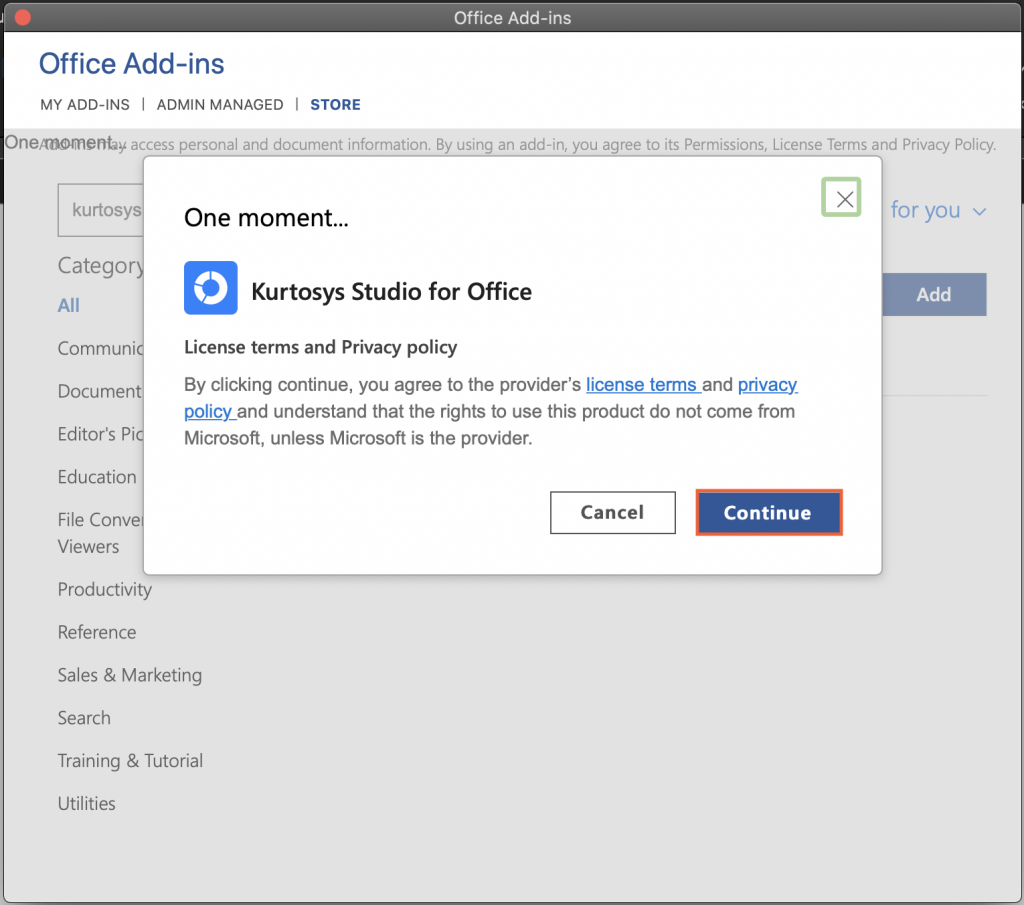Switch to MY ADD-INS tab
This screenshot has height=905, width=1024.
pyautogui.click(x=85, y=104)
